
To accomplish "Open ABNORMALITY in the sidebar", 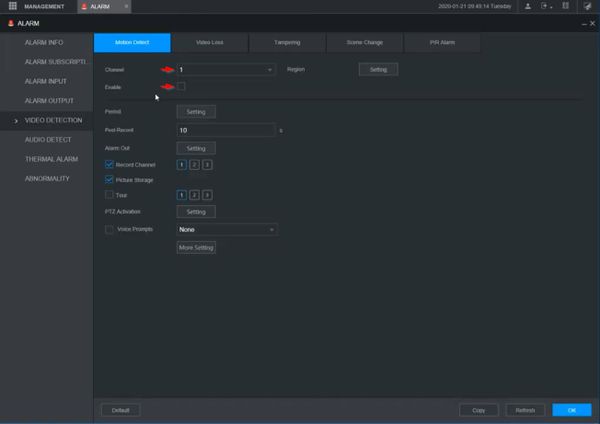I will tap(46, 179).
